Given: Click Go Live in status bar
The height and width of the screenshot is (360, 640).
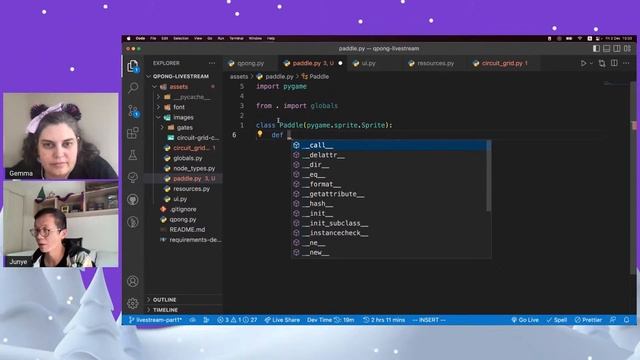Looking at the screenshot, I should coord(525,320).
